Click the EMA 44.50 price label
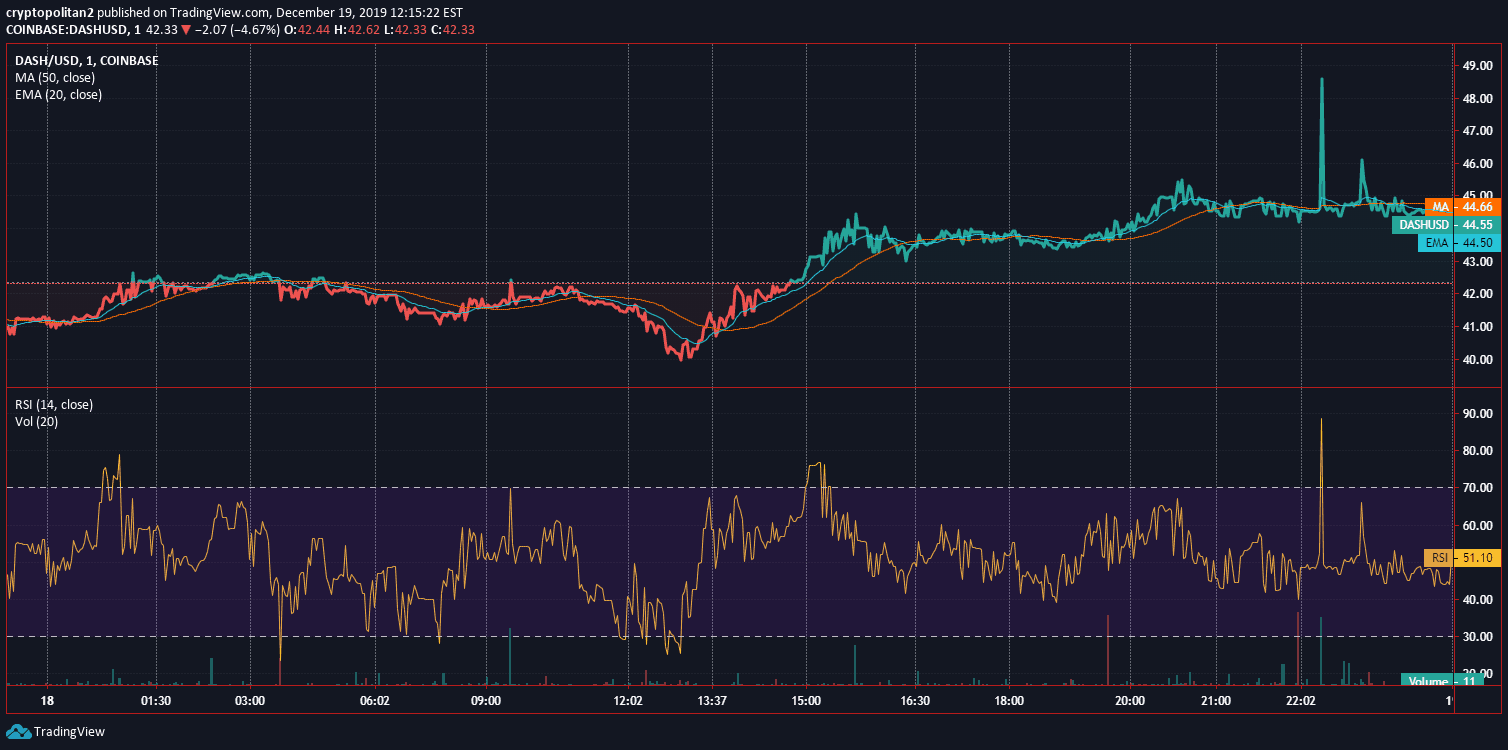Screen dimensions: 1508x750 [1460, 243]
